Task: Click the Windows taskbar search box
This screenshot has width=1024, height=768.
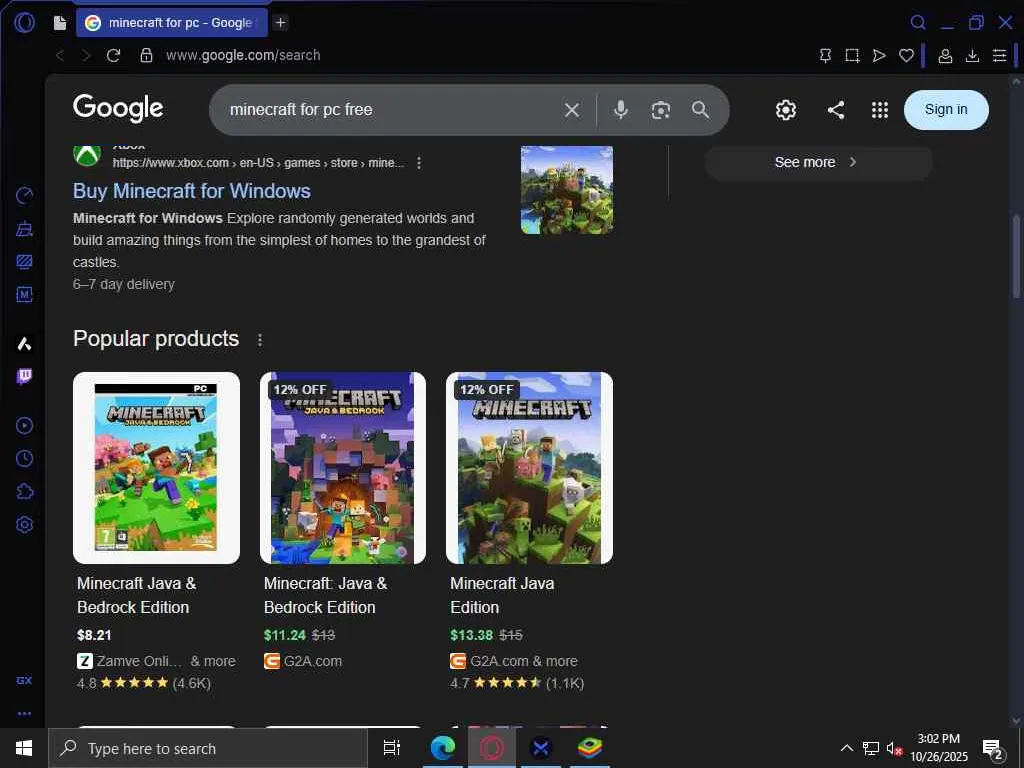Action: point(208,748)
